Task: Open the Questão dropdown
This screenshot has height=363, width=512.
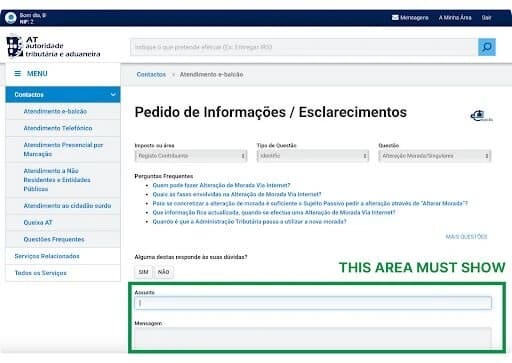Action: tap(435, 156)
